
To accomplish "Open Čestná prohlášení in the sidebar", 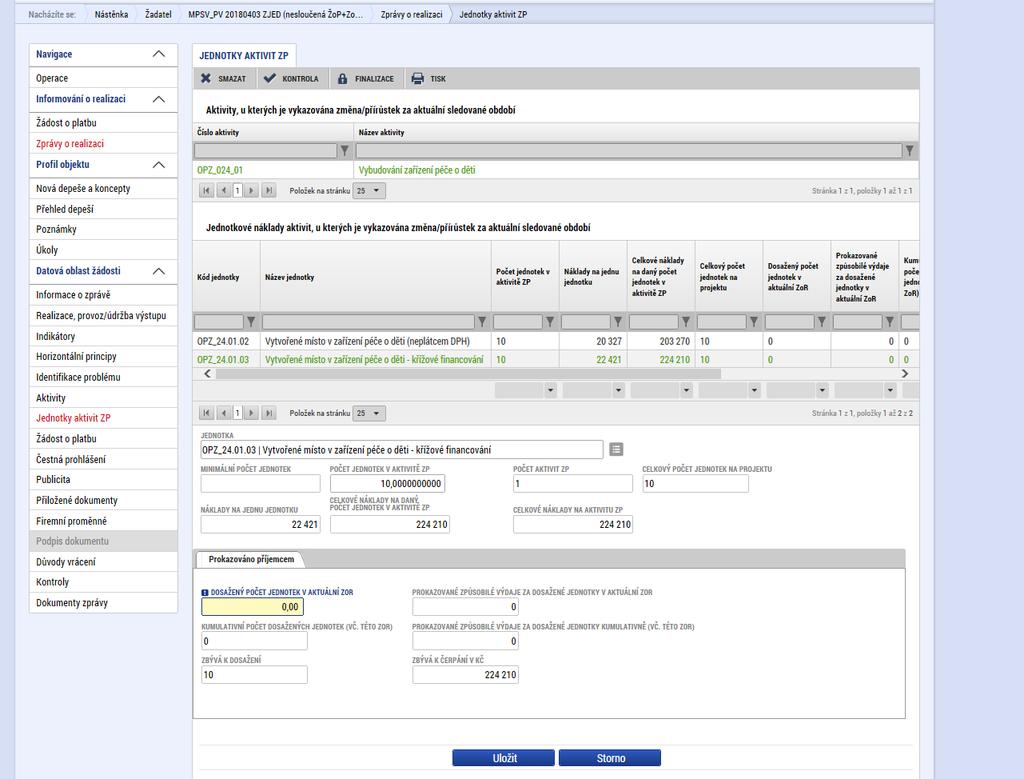I will coord(103,459).
